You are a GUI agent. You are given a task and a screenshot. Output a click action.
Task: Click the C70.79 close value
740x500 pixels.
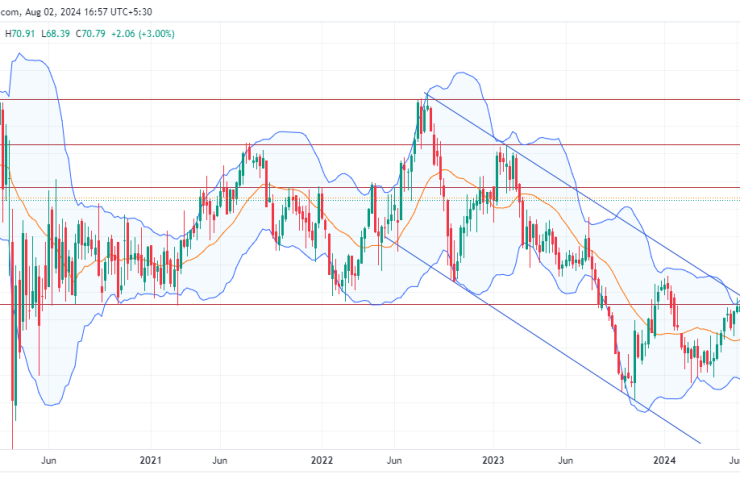104,31
